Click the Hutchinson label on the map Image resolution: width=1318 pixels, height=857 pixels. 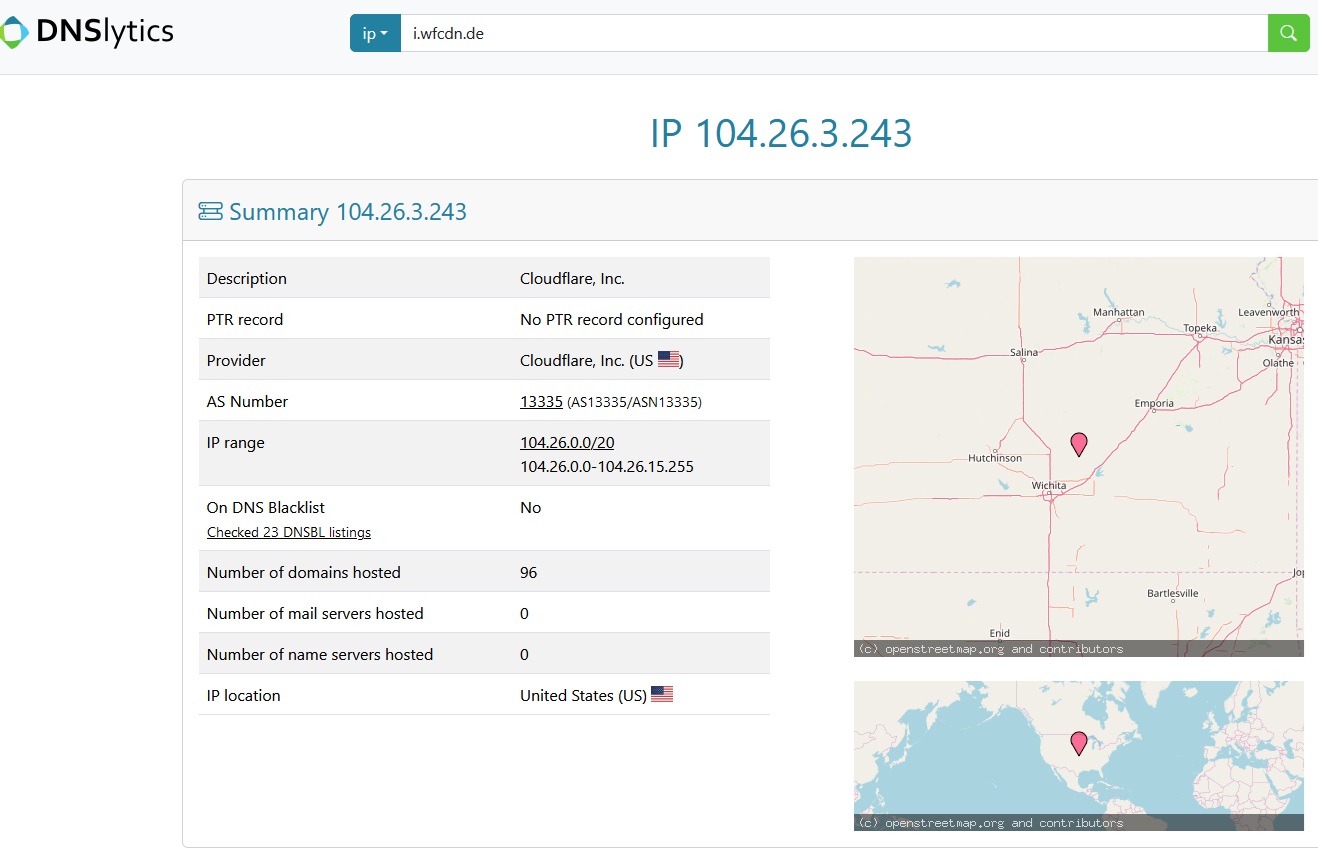pyautogui.click(x=995, y=458)
